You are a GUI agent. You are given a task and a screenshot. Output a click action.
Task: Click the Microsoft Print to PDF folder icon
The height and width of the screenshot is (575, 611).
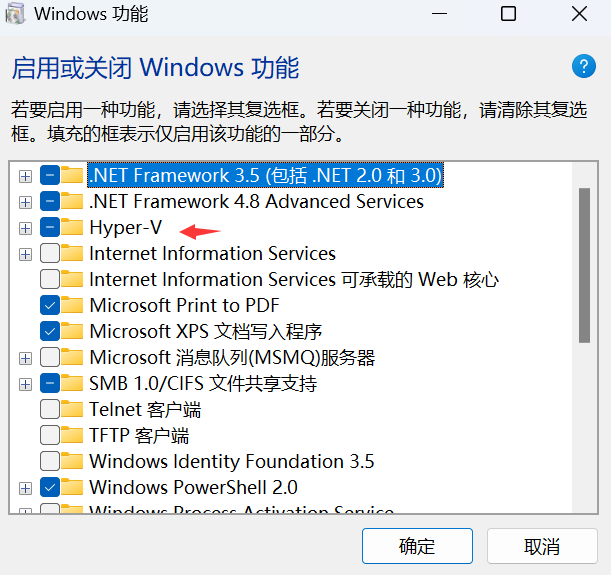pyautogui.click(x=72, y=305)
